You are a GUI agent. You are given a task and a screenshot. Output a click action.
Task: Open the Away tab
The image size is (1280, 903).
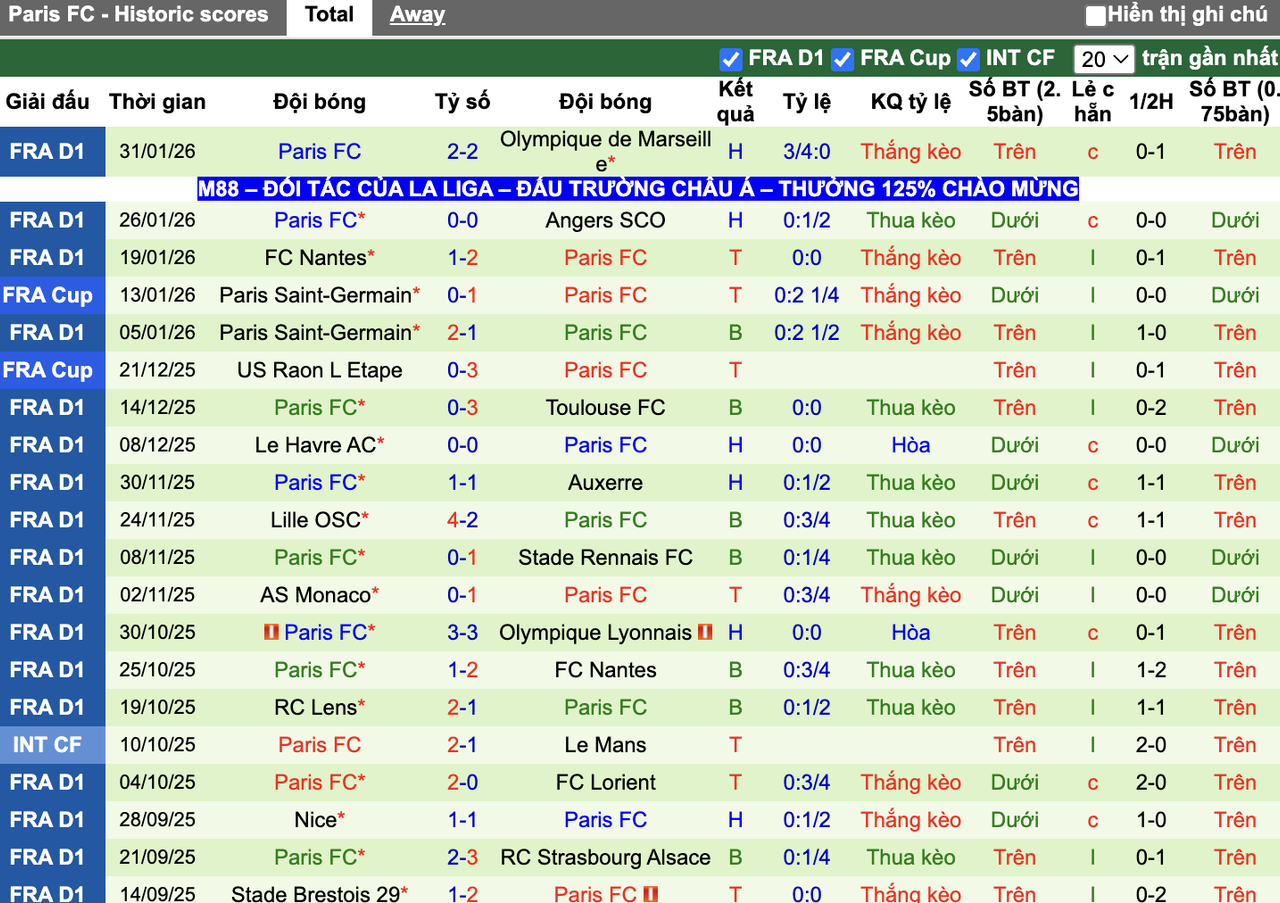click(x=417, y=15)
